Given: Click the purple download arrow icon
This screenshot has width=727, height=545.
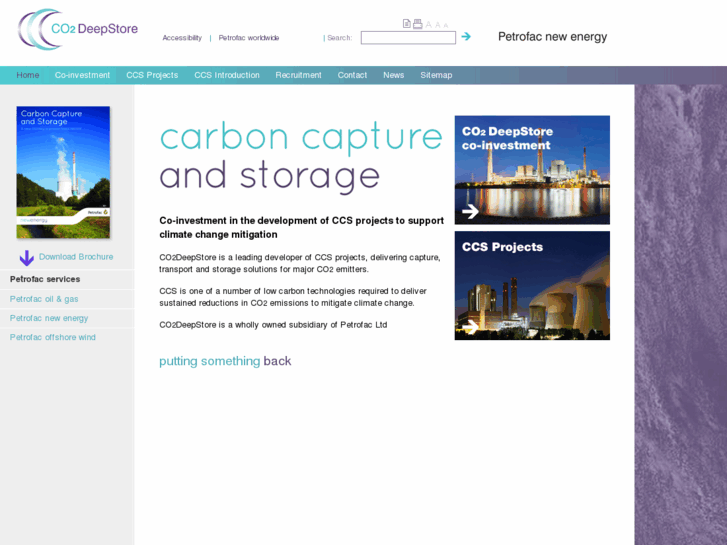Looking at the screenshot, I should (27, 258).
